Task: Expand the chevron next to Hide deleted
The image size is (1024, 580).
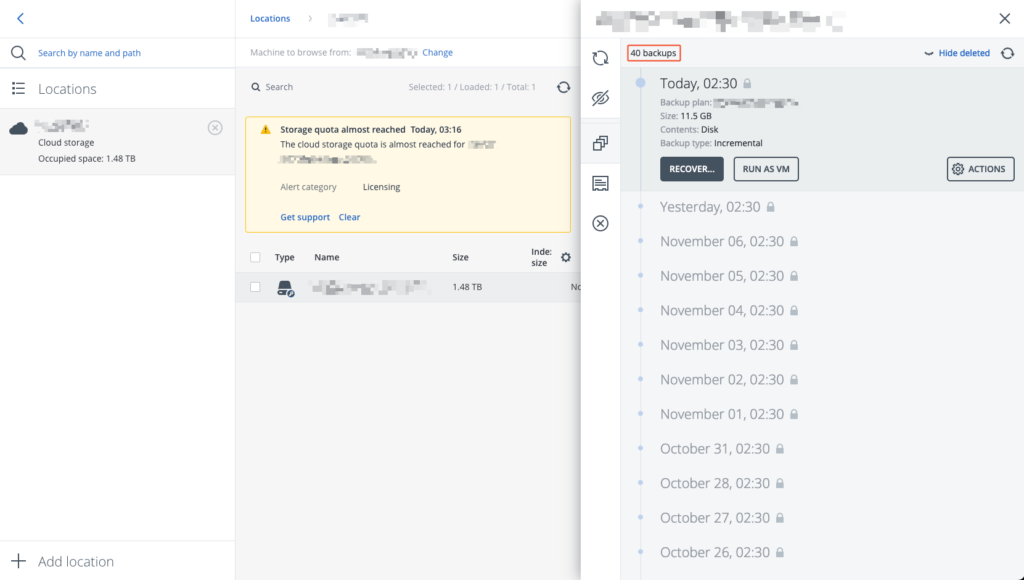Action: point(928,53)
